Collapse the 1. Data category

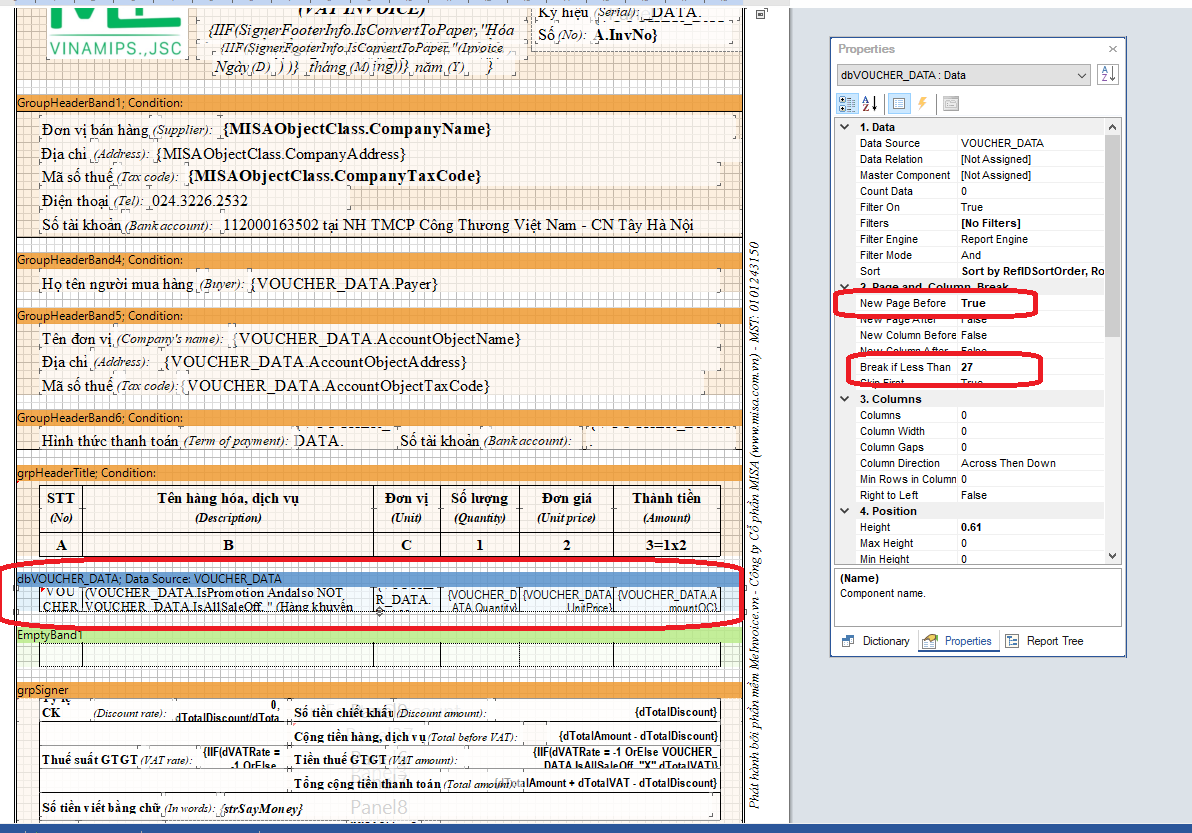click(845, 127)
